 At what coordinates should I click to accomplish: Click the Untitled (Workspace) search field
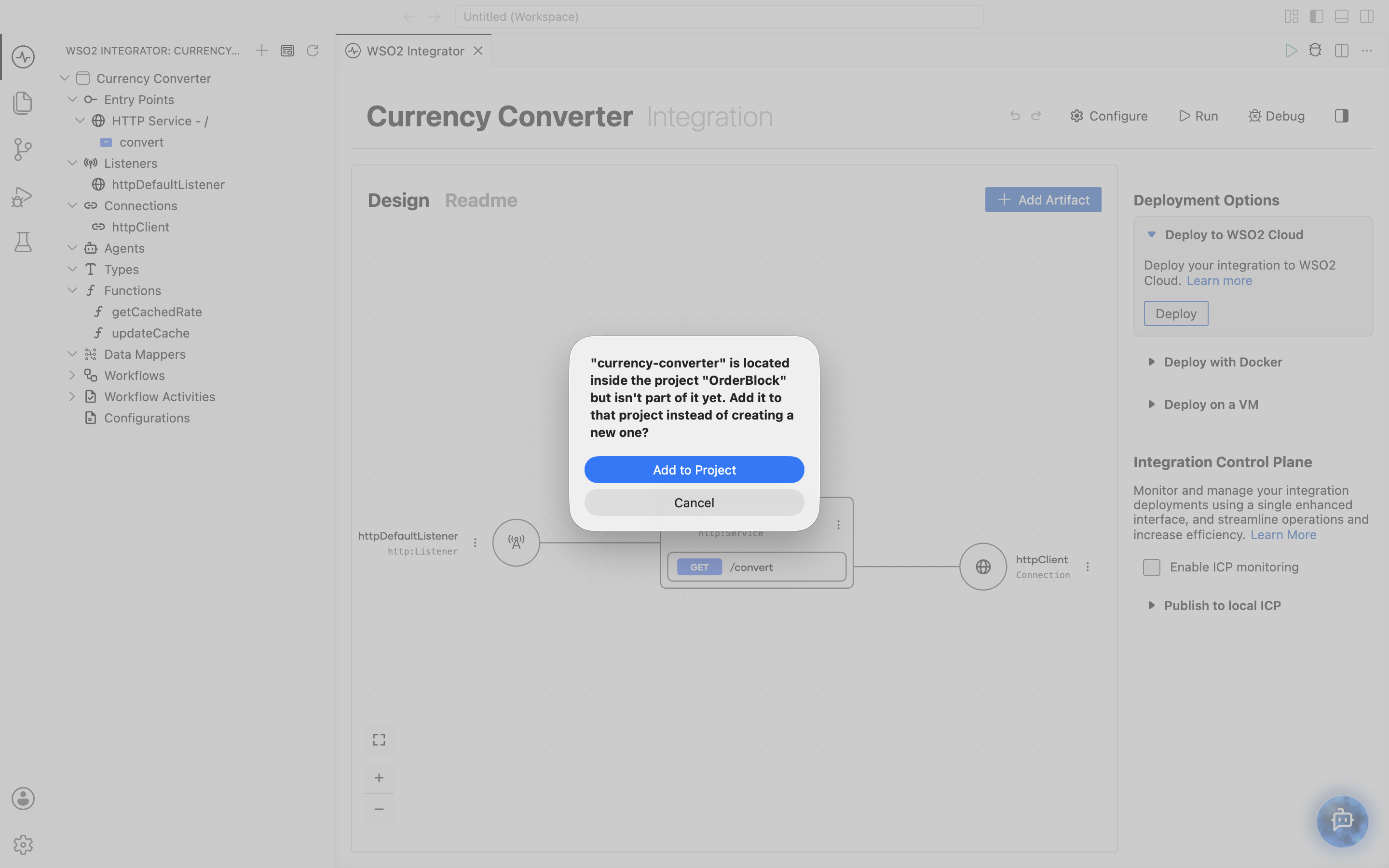[x=719, y=17]
